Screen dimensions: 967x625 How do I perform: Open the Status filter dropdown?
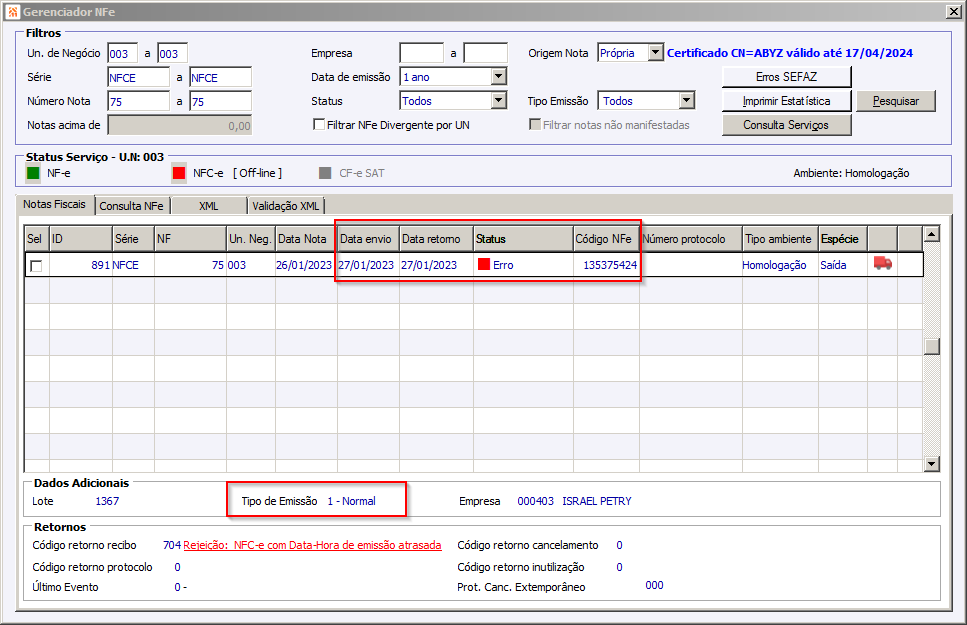click(499, 101)
